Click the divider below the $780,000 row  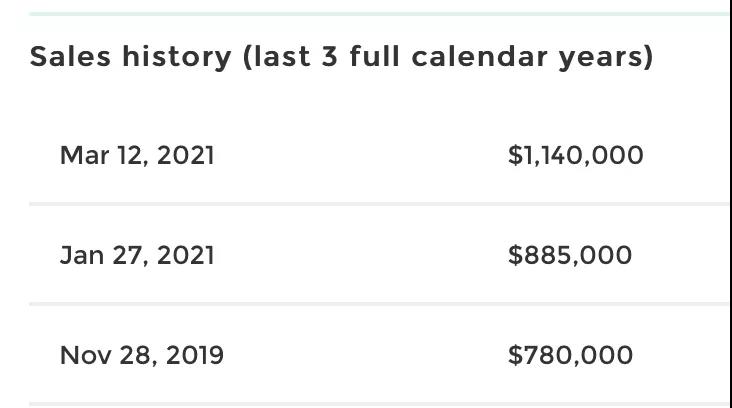pyautogui.click(x=379, y=404)
